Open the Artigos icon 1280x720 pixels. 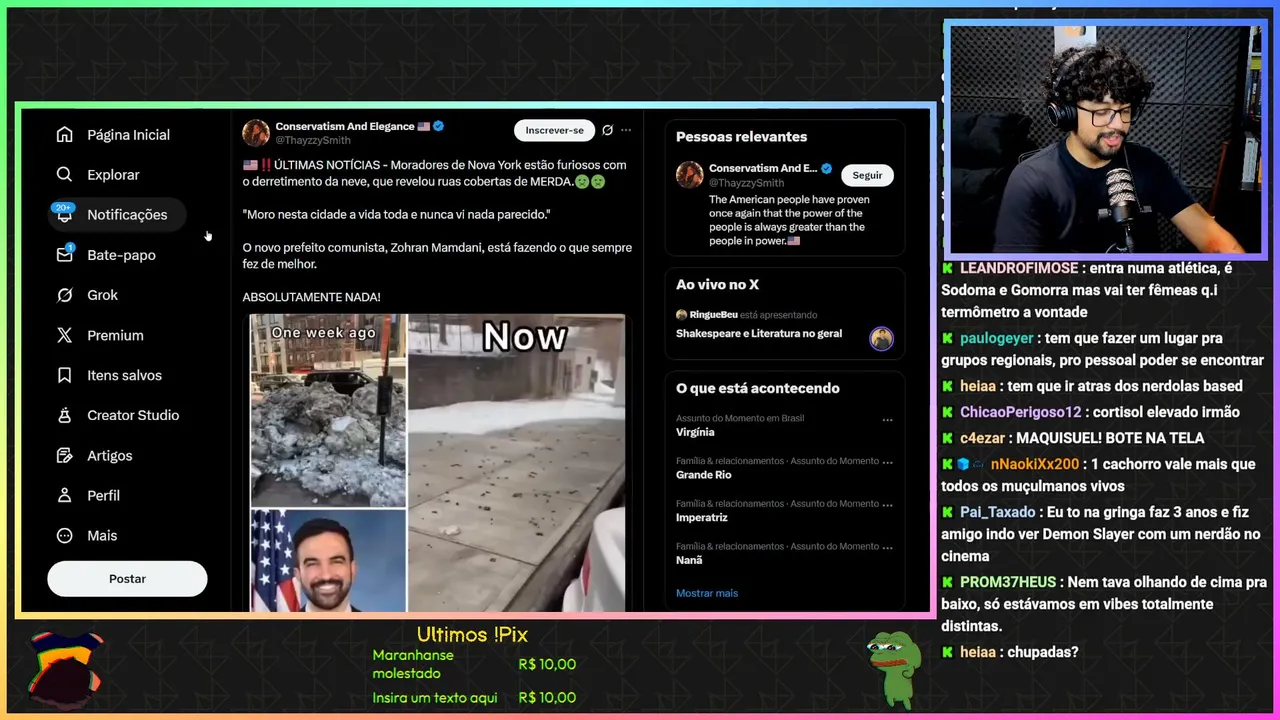click(65, 455)
